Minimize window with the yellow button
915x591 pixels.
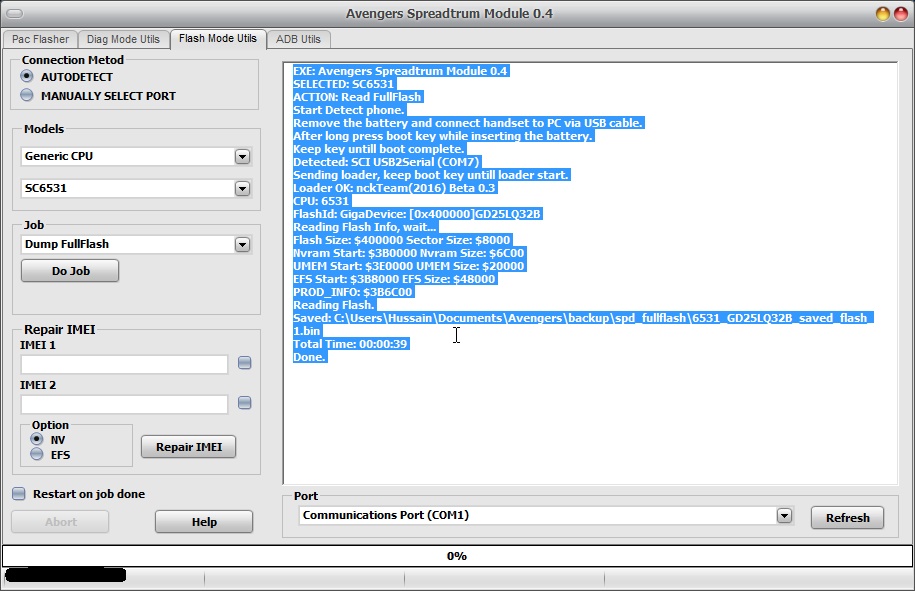click(882, 13)
